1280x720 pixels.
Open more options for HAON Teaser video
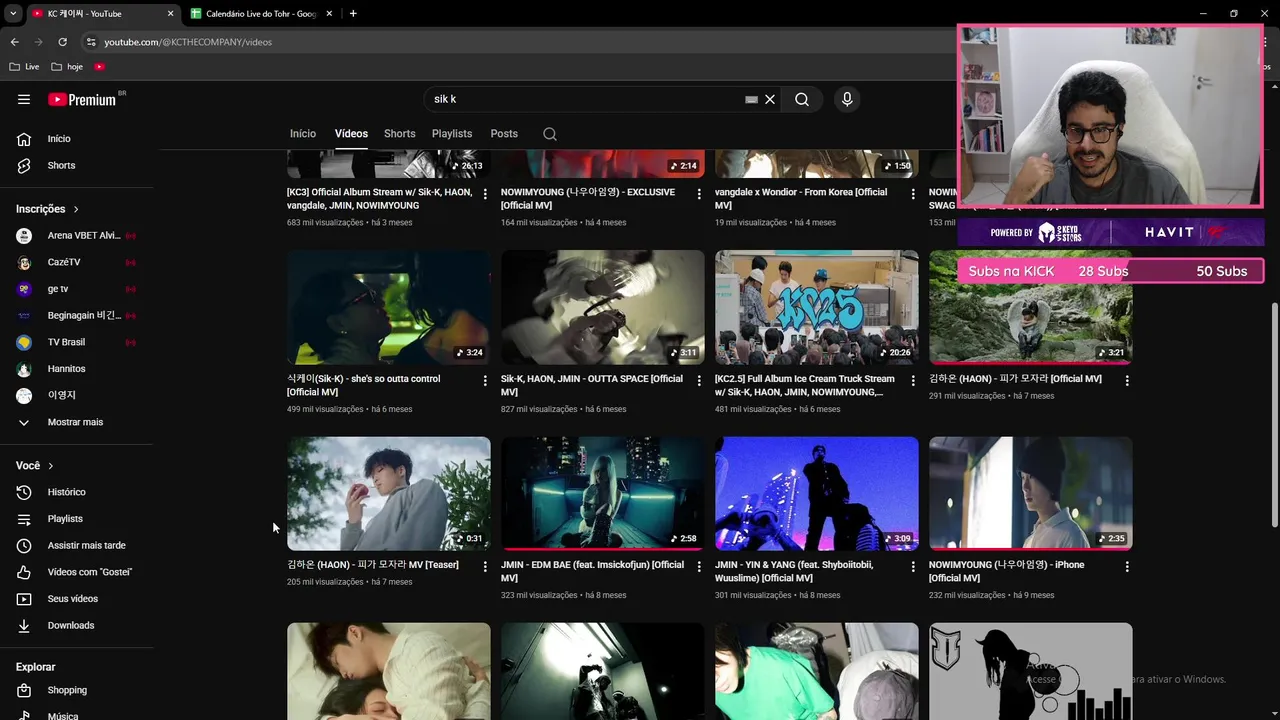[x=485, y=567]
